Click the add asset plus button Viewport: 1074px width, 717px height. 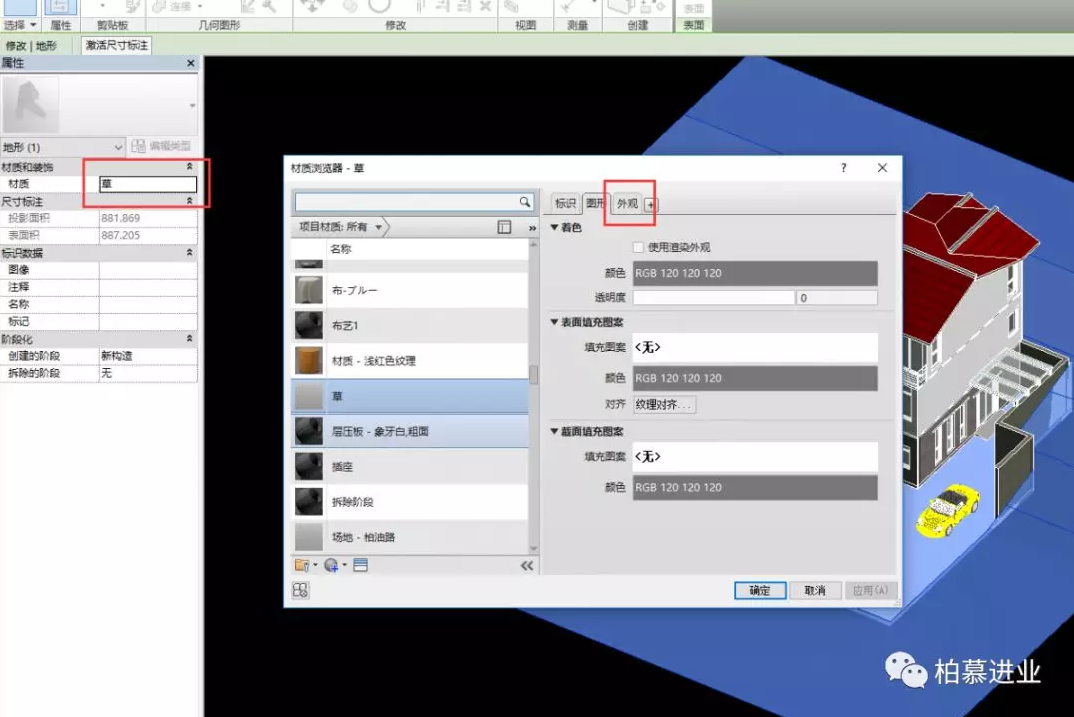pyautogui.click(x=650, y=204)
